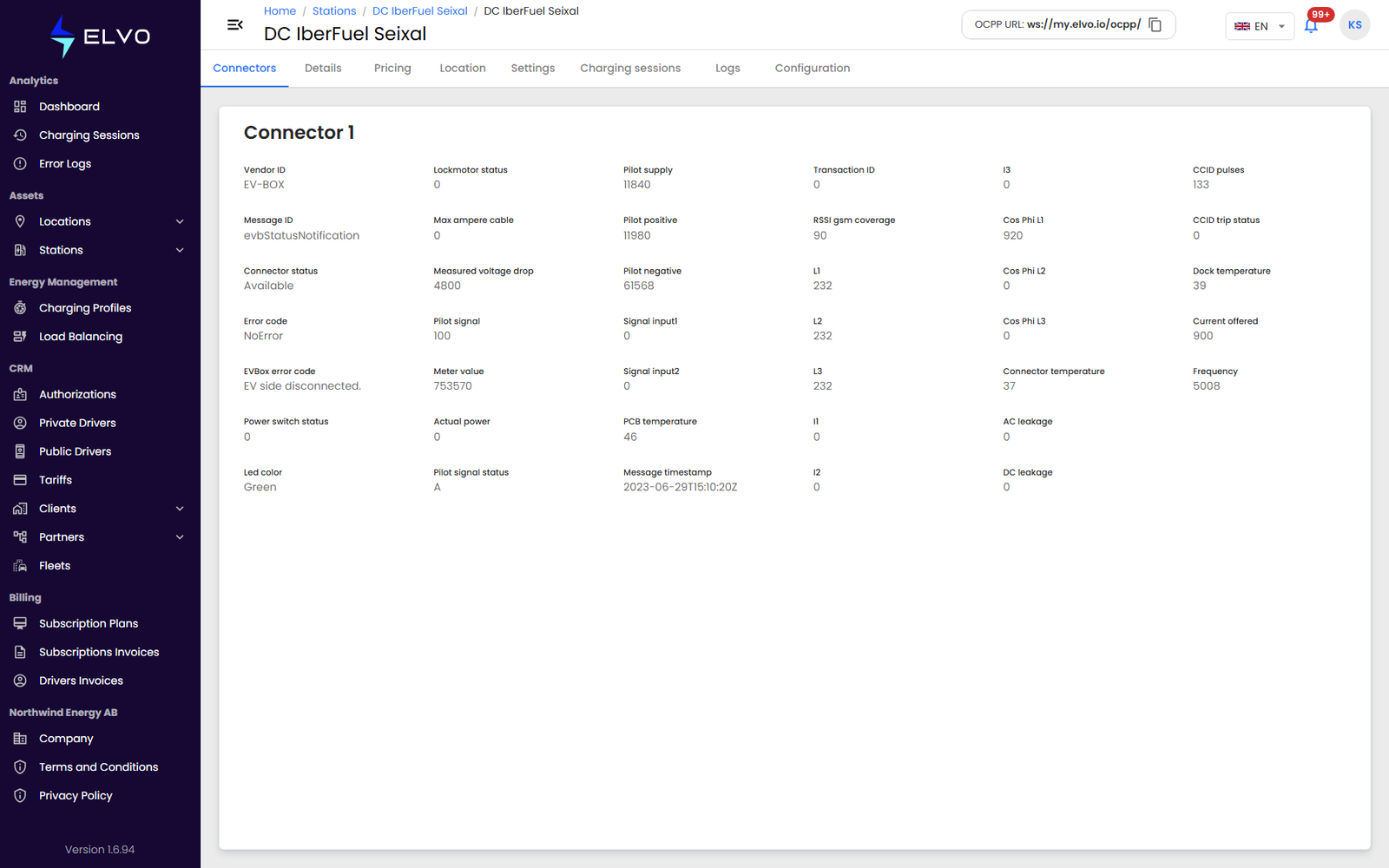The width and height of the screenshot is (1389, 868).
Task: Open the Settings tab
Action: (533, 69)
